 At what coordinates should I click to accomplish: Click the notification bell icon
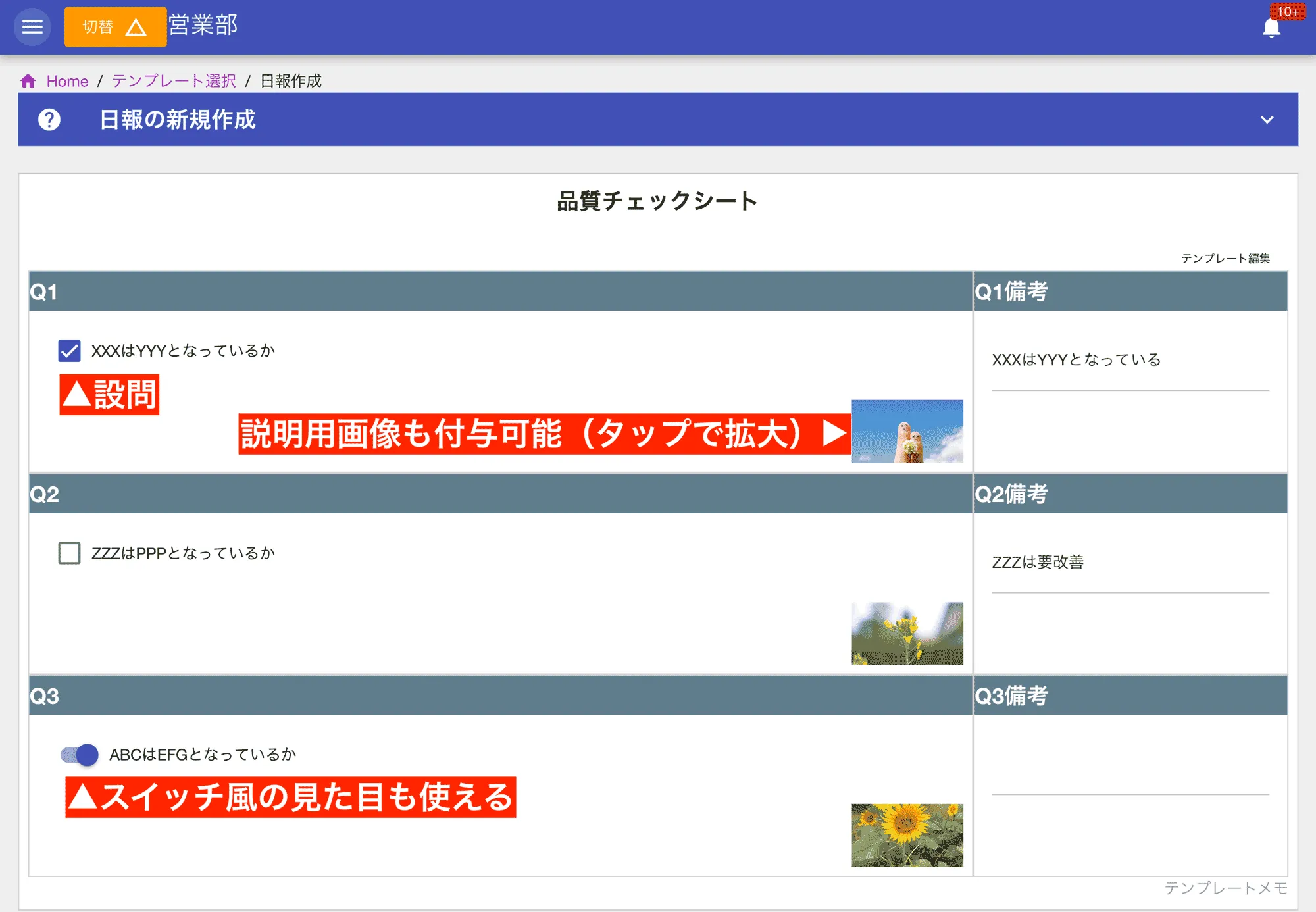click(1272, 28)
